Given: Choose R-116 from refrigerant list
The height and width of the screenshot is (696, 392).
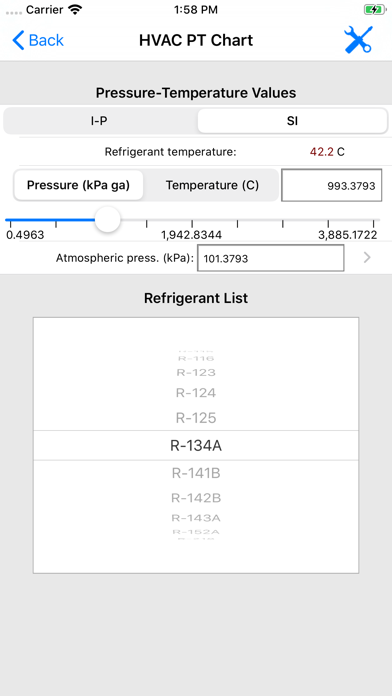Looking at the screenshot, I should (x=196, y=358).
